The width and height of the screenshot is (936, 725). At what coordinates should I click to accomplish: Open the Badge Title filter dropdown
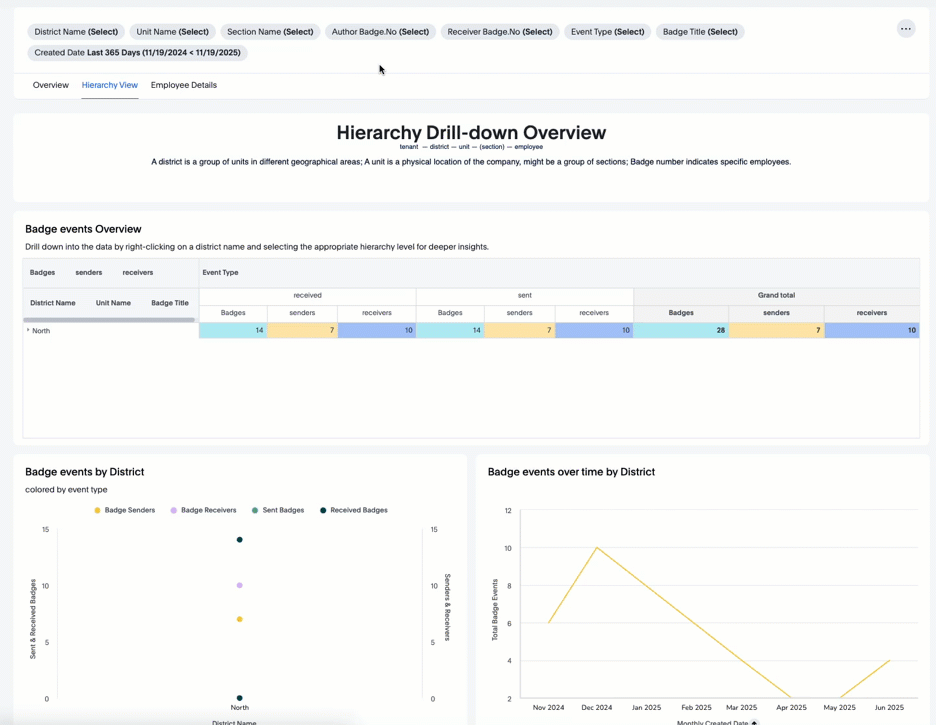click(x=700, y=32)
